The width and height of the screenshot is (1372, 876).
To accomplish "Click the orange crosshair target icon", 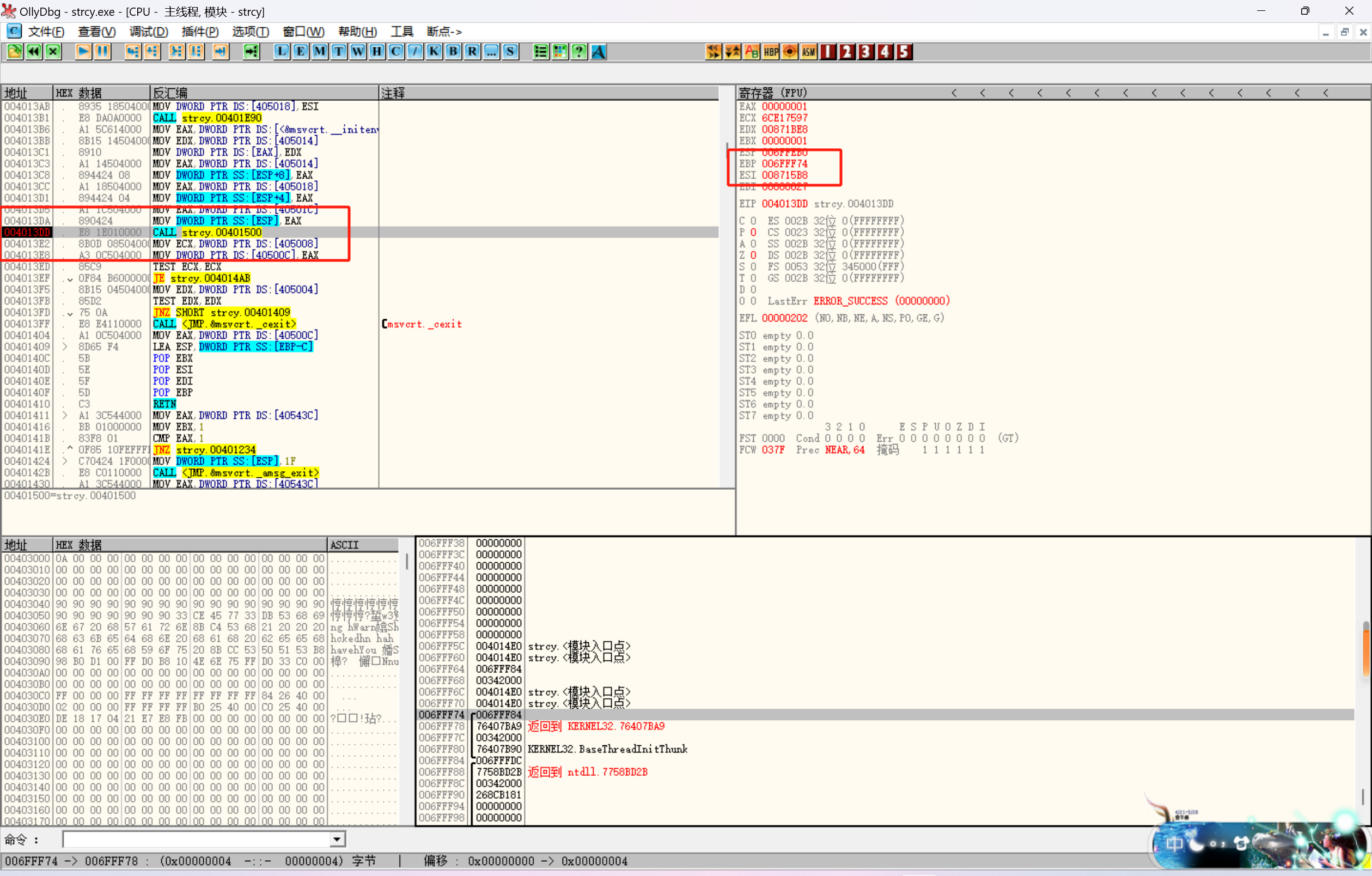I will coord(790,52).
